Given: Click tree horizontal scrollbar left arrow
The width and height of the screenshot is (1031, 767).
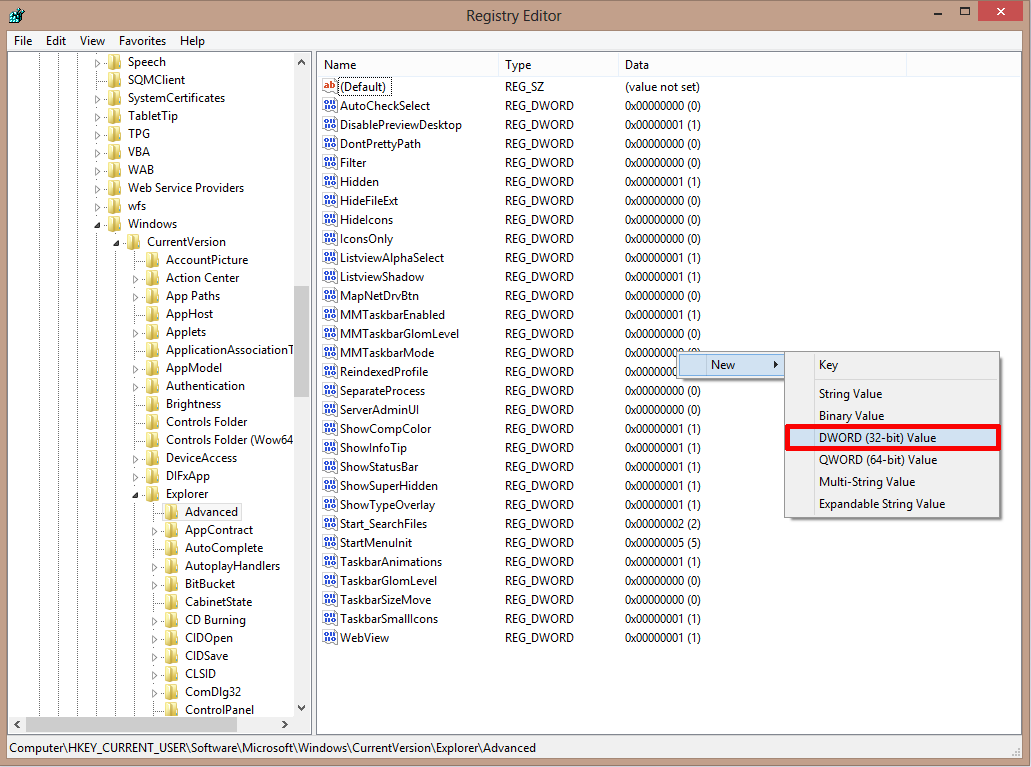Looking at the screenshot, I should (x=17, y=724).
